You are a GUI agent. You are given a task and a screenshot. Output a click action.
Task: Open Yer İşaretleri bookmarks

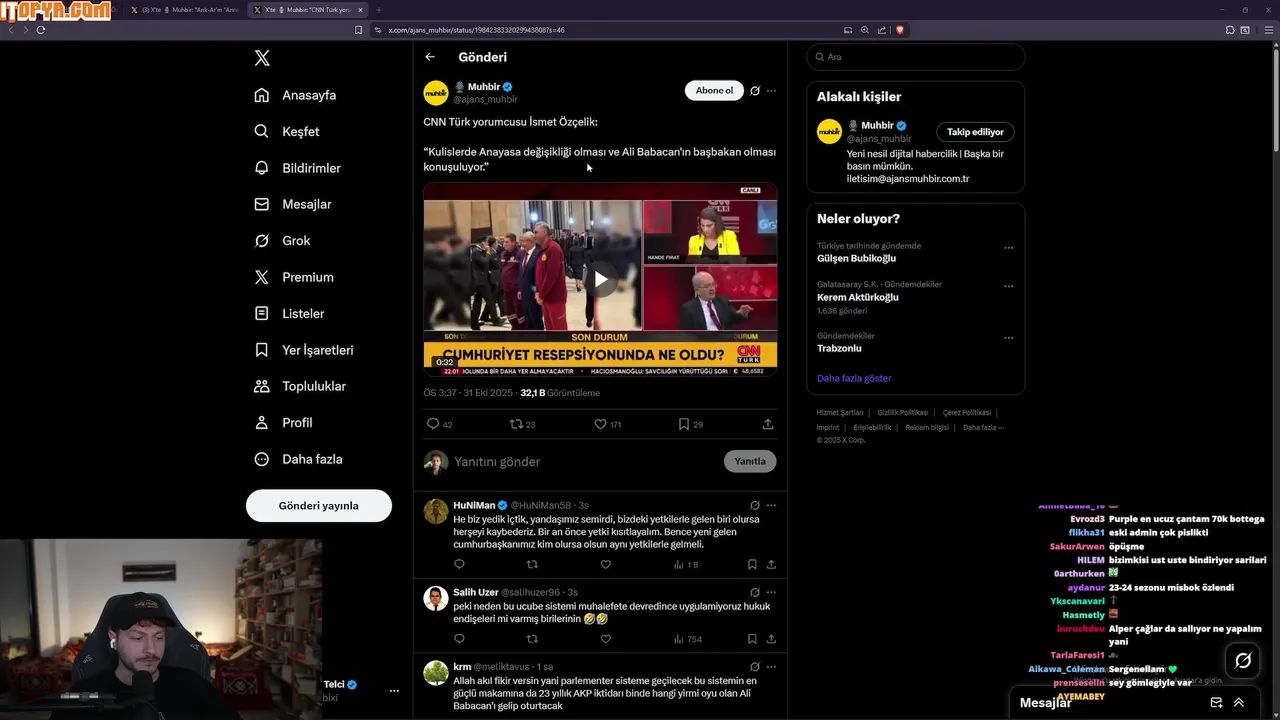304,350
